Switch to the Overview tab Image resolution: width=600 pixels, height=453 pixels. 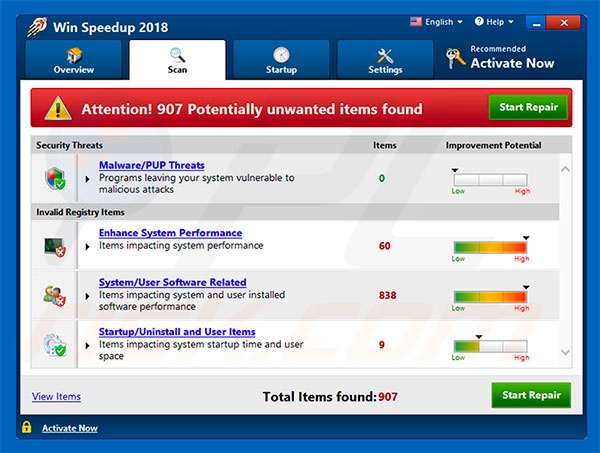click(x=73, y=60)
